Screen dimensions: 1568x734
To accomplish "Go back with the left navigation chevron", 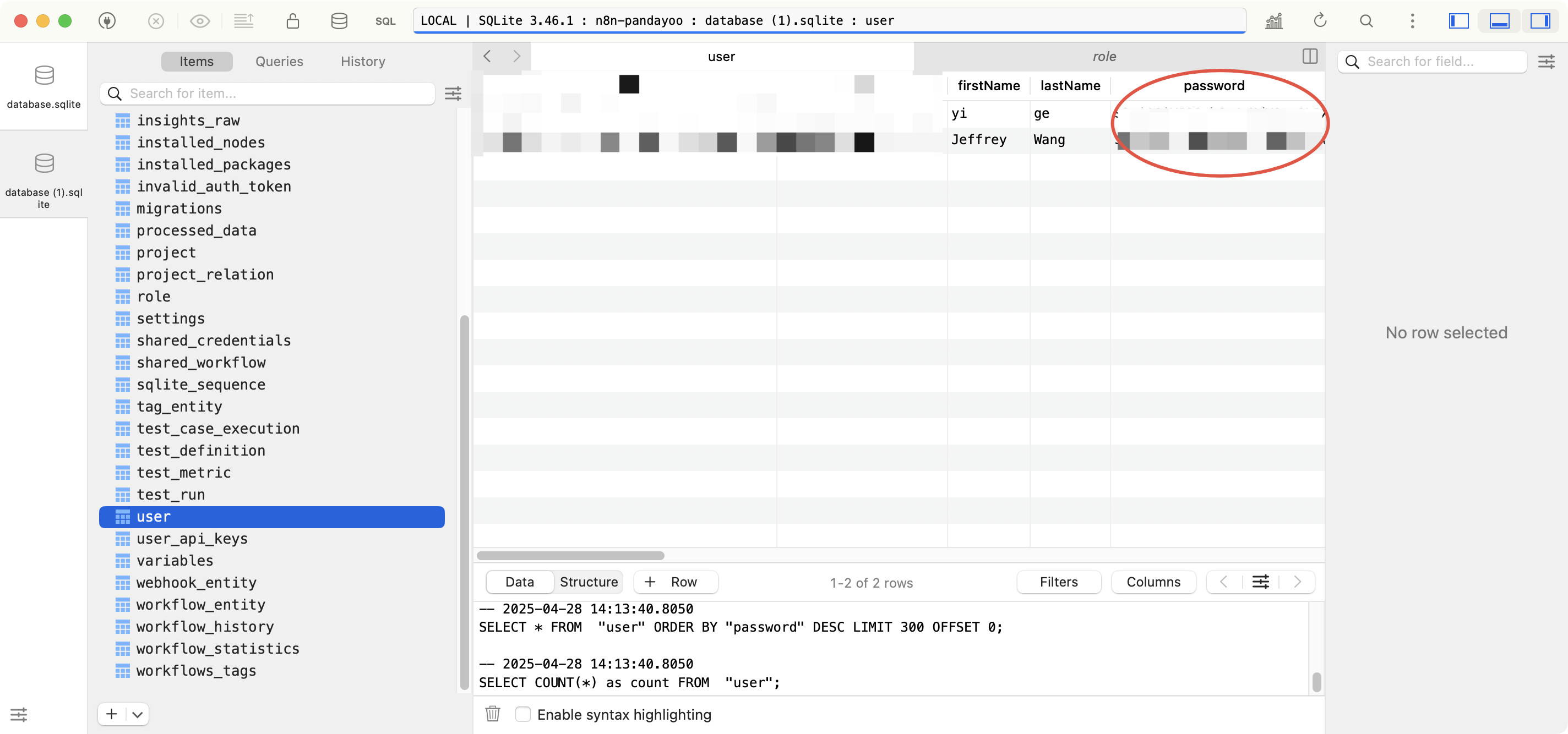I will pos(487,56).
